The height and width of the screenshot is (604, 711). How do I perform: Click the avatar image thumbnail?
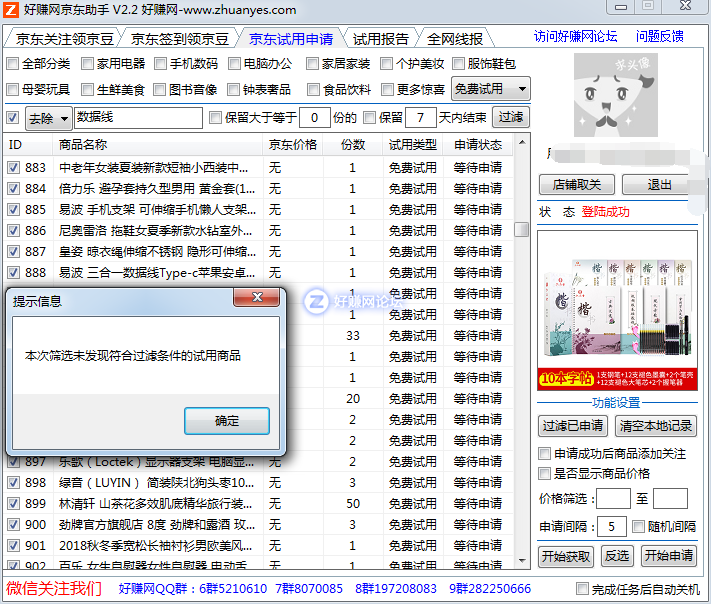coord(615,95)
